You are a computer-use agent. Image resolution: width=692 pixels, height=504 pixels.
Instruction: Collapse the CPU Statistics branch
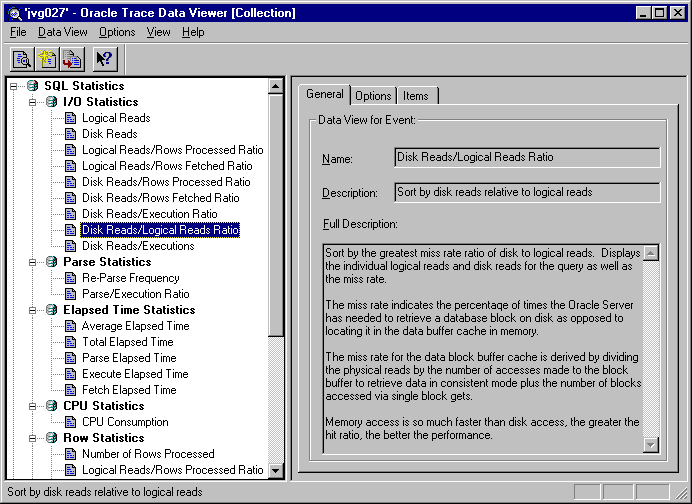tap(33, 406)
